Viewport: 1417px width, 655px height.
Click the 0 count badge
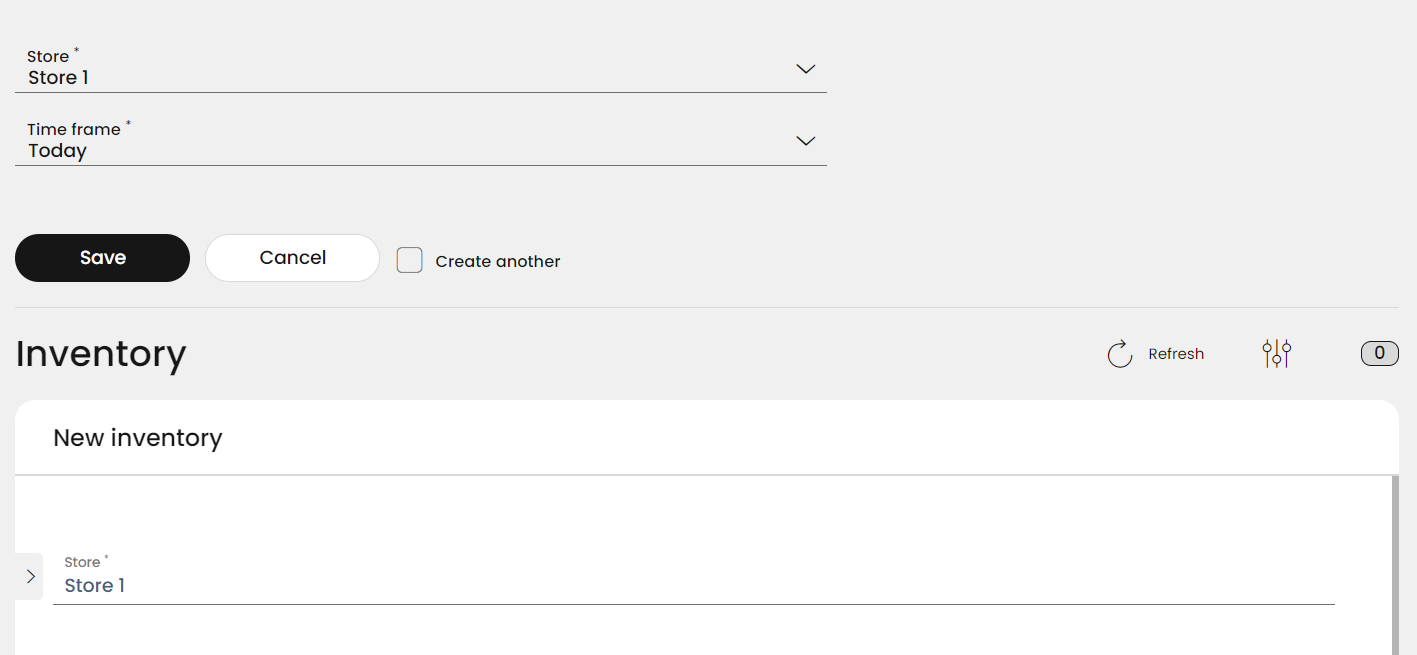1380,353
